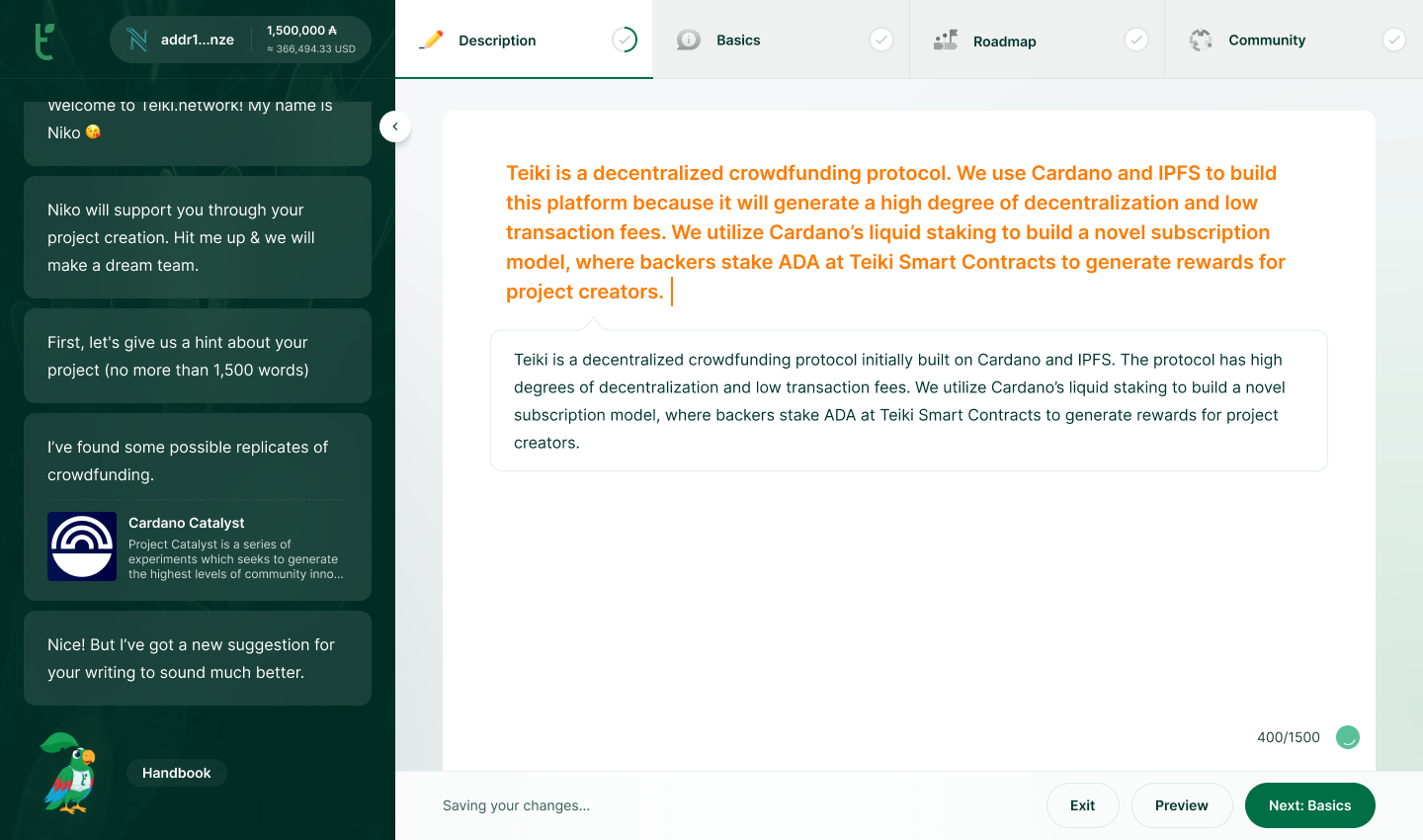Screen dimensions: 1423x840
Task: Click the Community tab icon
Action: 1201,41
